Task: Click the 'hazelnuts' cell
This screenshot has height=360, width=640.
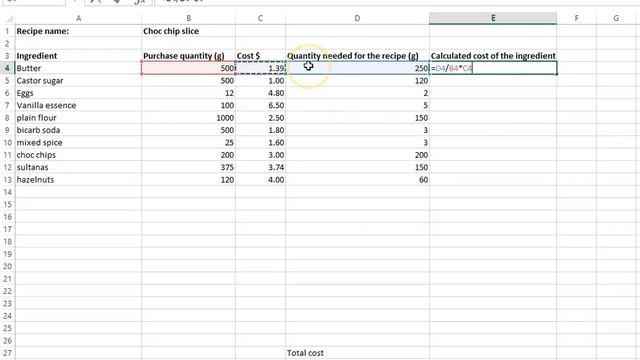Action: [x=78, y=180]
